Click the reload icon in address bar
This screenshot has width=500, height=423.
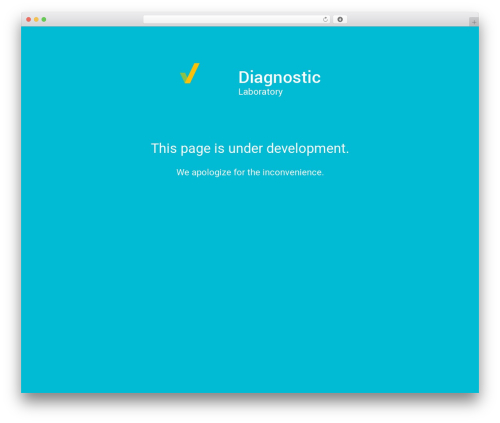(325, 19)
